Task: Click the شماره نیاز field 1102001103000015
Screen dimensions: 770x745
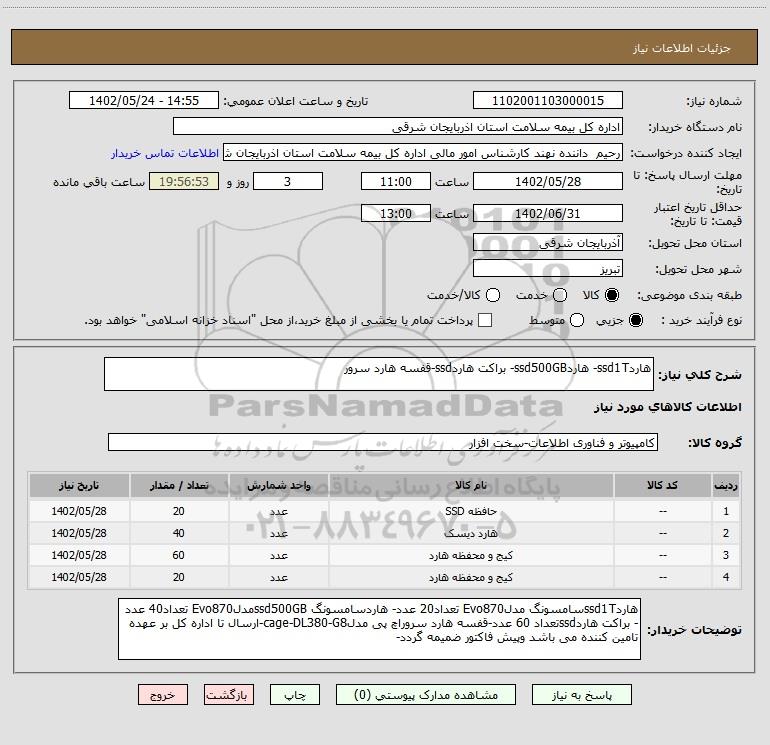Action: [548, 101]
